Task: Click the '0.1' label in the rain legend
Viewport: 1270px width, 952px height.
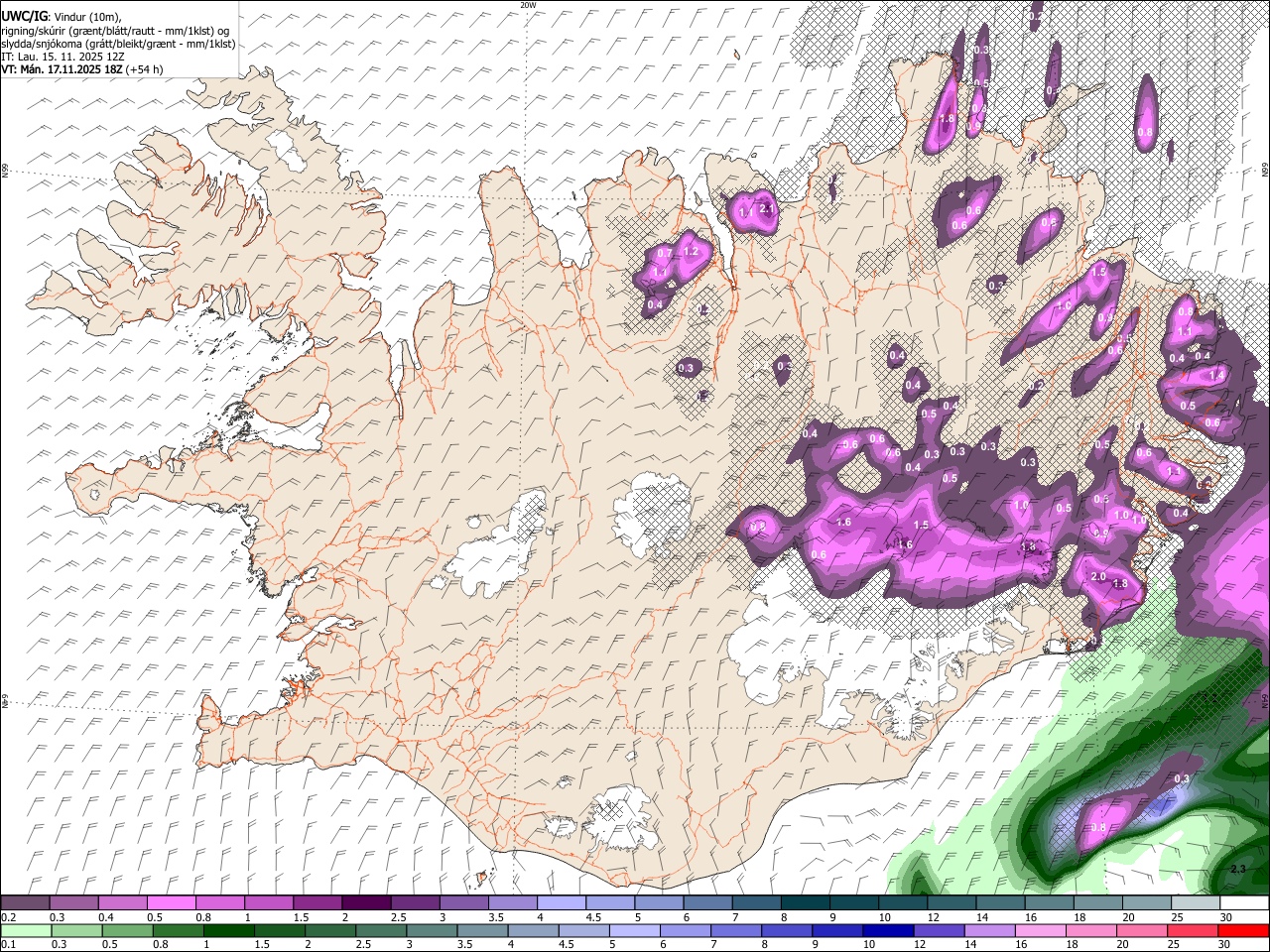Action: click(8, 945)
